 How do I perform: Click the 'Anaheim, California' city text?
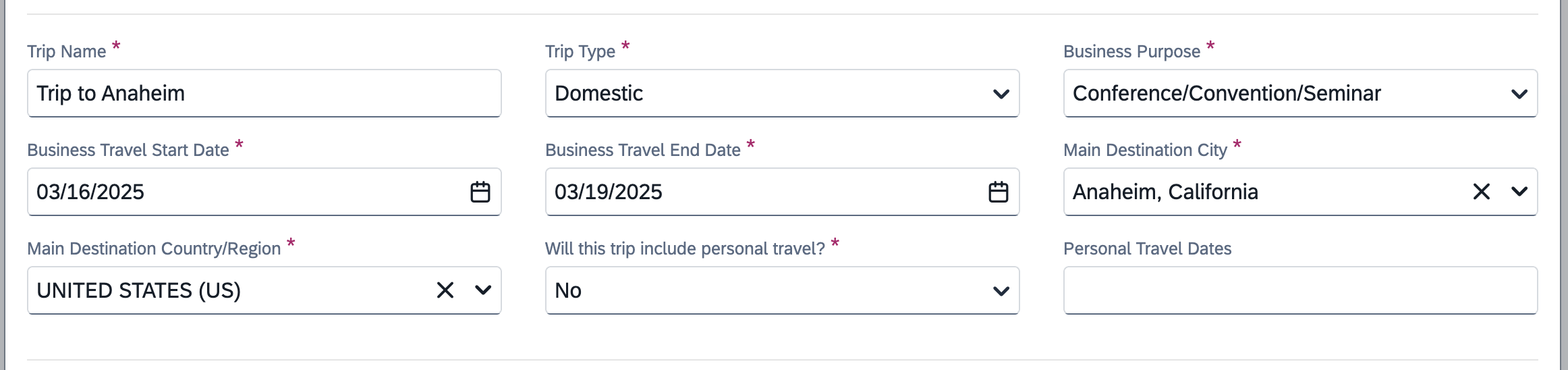[1165, 192]
